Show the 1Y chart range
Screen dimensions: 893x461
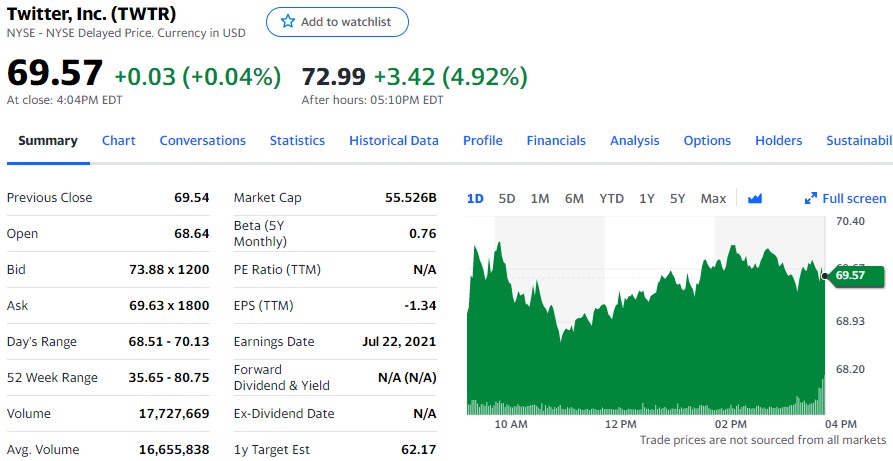[647, 198]
